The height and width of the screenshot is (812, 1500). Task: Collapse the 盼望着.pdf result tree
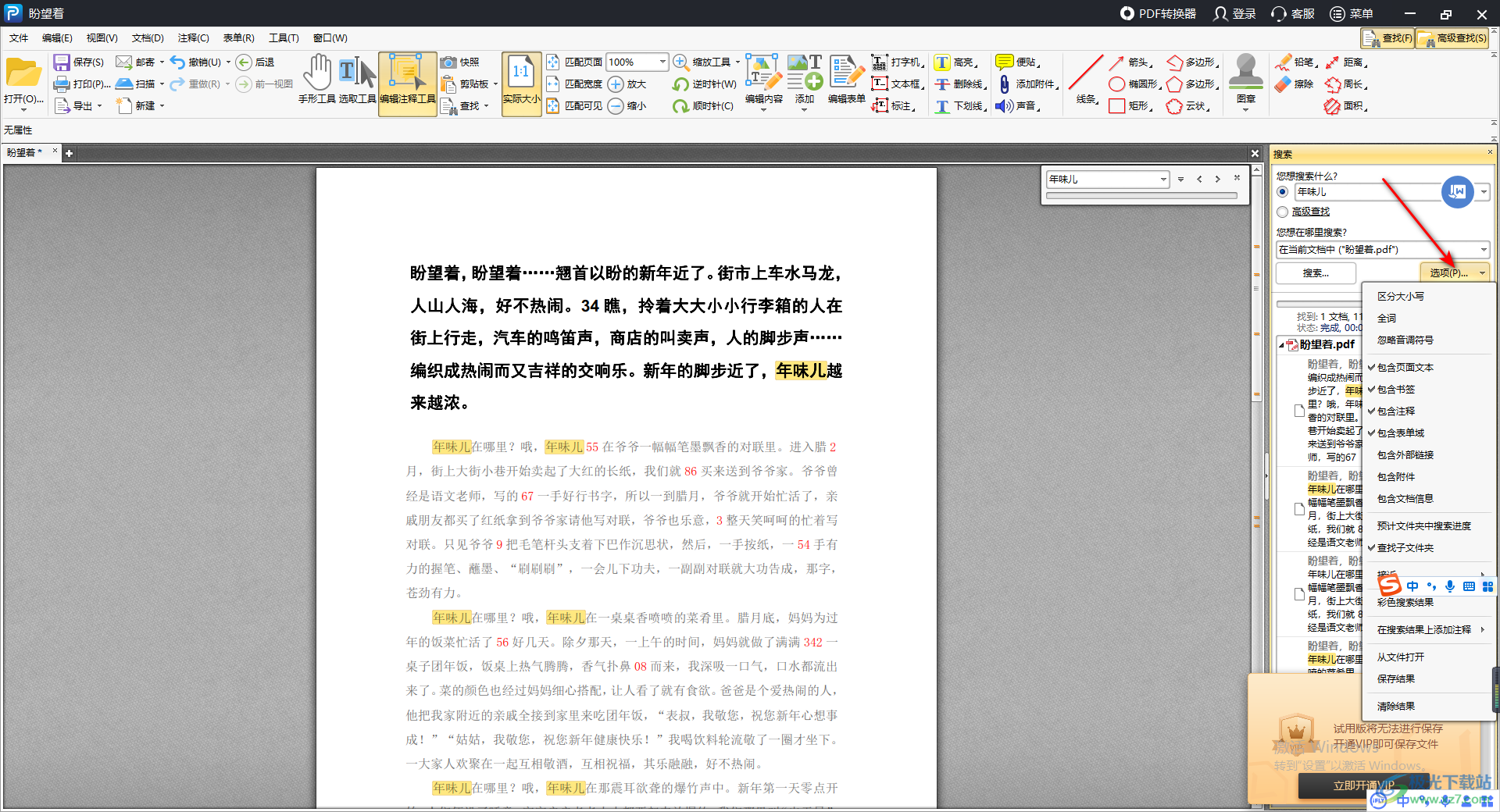(1281, 344)
